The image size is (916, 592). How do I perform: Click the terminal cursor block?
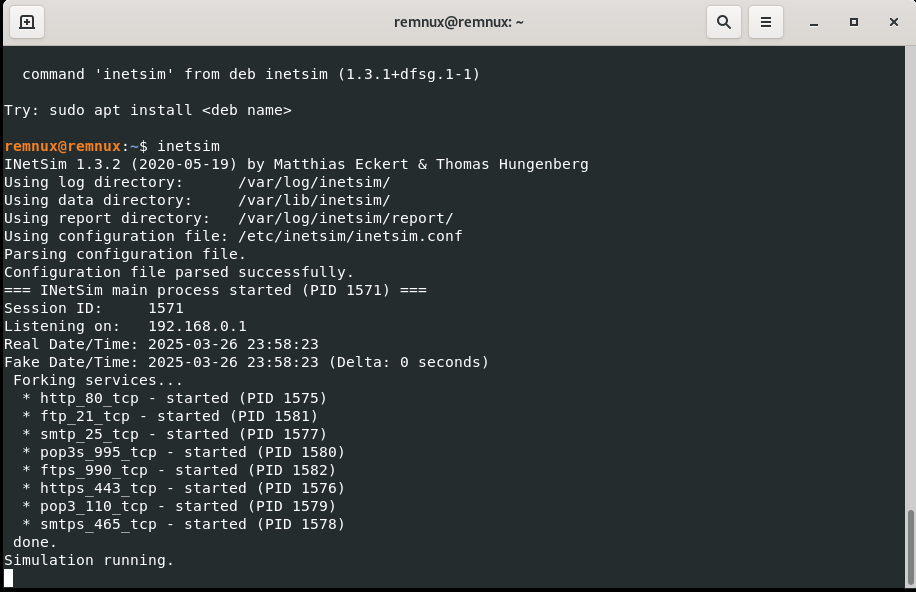(x=9, y=578)
